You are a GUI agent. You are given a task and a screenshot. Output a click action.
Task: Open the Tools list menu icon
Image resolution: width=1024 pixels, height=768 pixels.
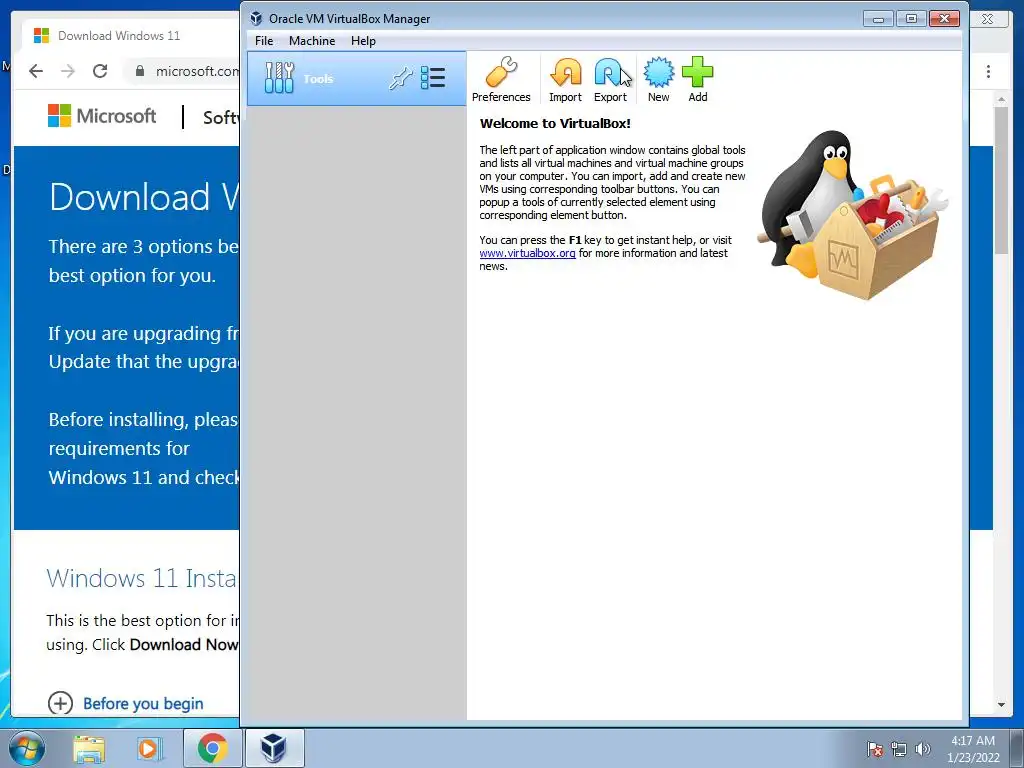[x=433, y=78]
